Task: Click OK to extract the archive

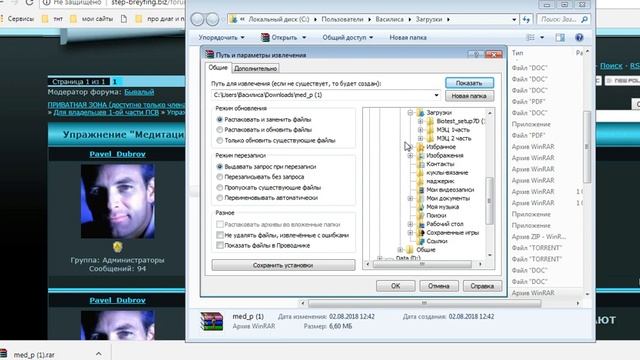Action: click(396, 286)
